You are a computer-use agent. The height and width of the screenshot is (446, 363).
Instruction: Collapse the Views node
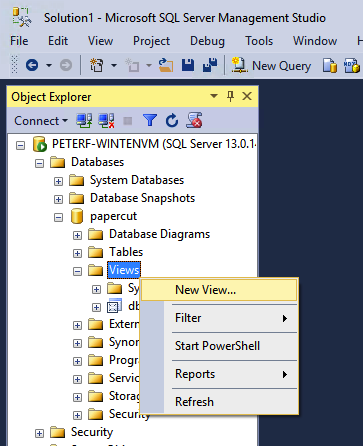coord(77,271)
